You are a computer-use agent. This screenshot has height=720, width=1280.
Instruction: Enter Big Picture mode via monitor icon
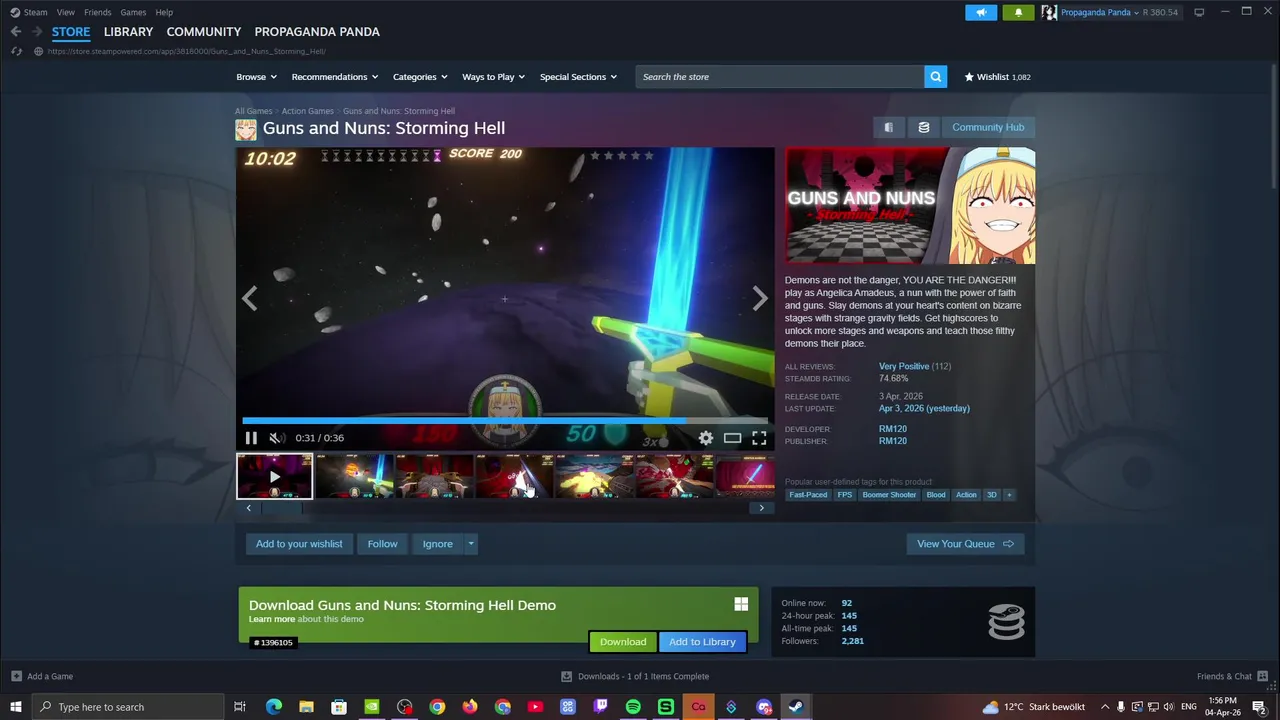(1199, 12)
